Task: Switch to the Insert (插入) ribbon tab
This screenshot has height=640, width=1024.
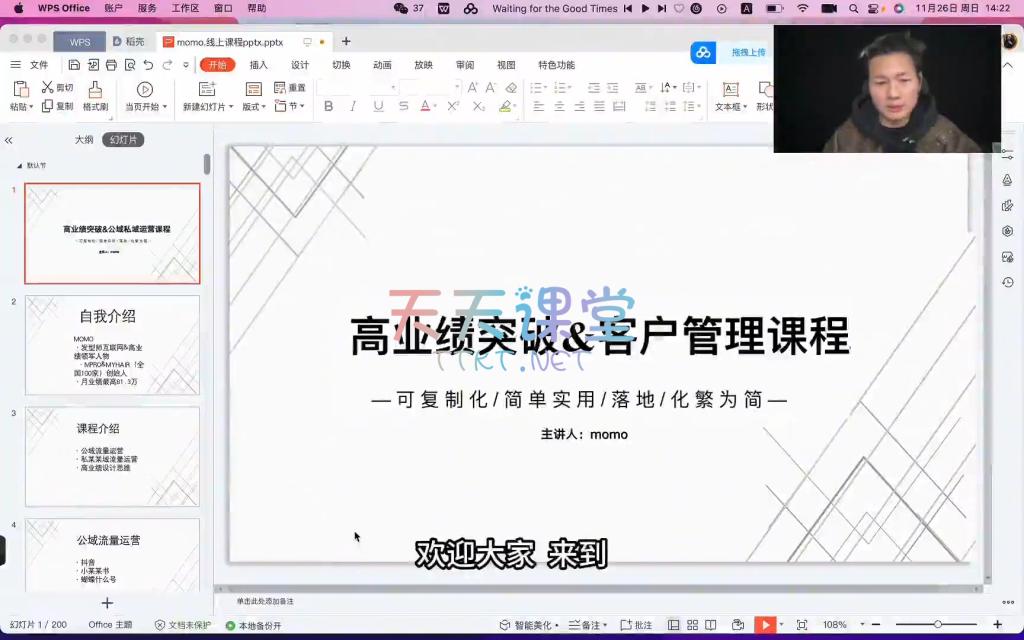Action: coord(258,65)
